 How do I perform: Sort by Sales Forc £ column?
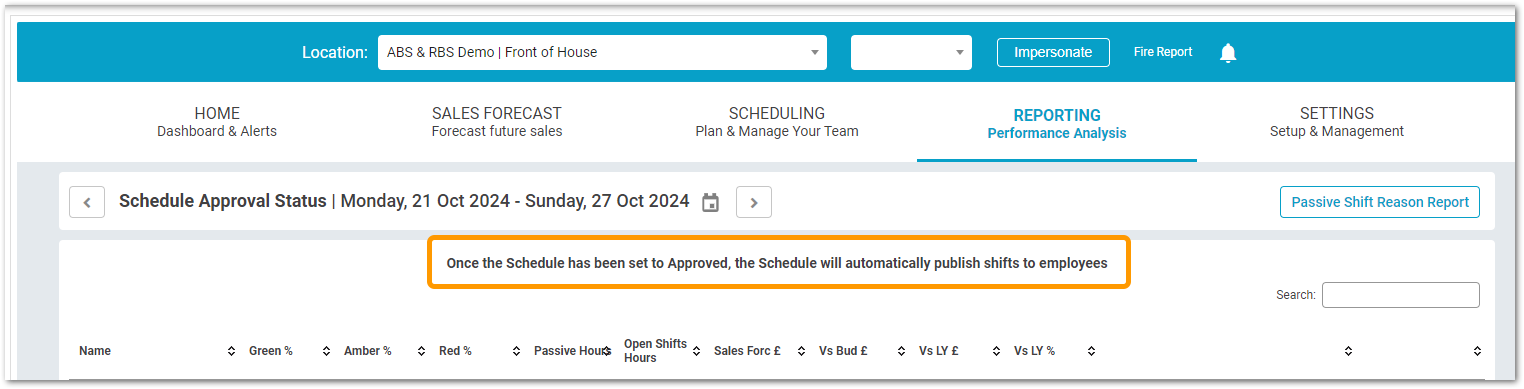(801, 351)
